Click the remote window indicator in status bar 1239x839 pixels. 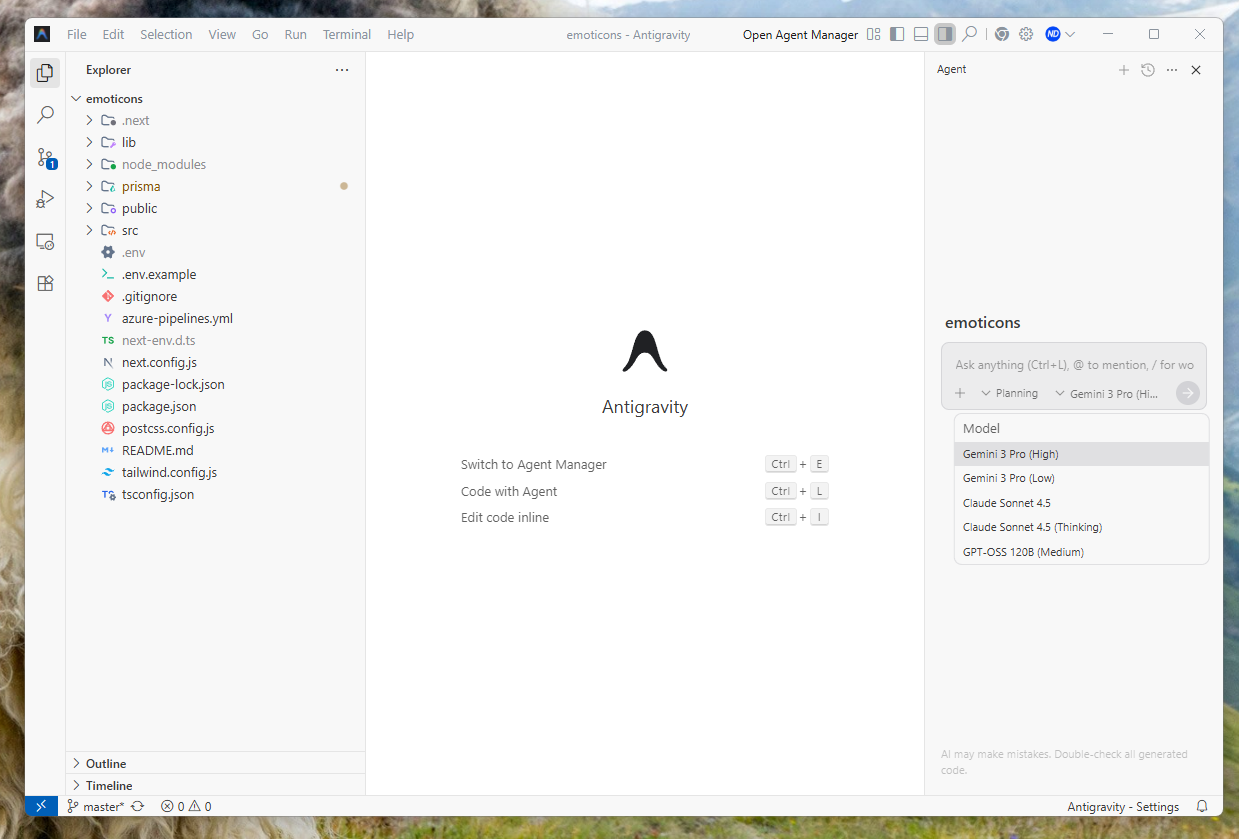(41, 806)
